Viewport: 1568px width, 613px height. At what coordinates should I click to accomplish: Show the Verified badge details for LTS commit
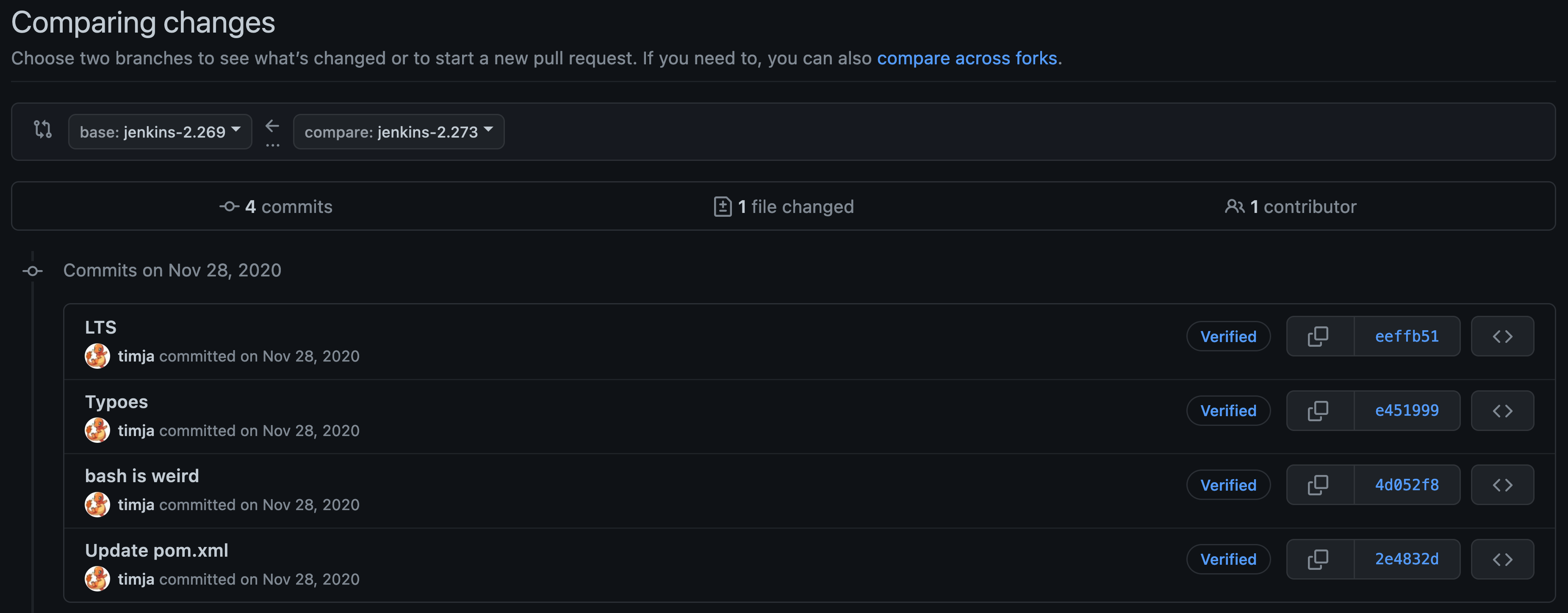tap(1228, 336)
